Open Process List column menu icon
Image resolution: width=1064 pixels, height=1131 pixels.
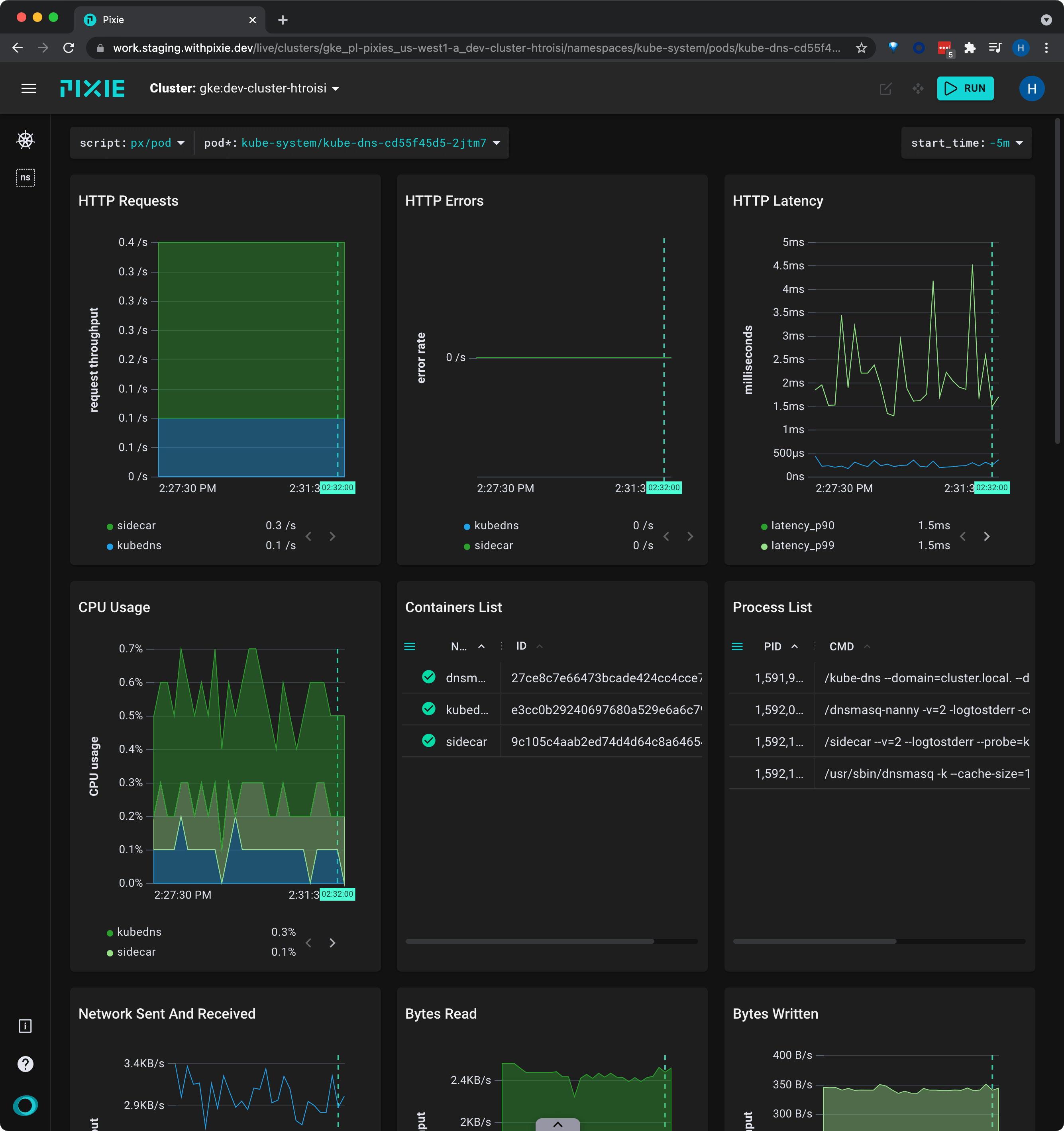click(x=737, y=646)
